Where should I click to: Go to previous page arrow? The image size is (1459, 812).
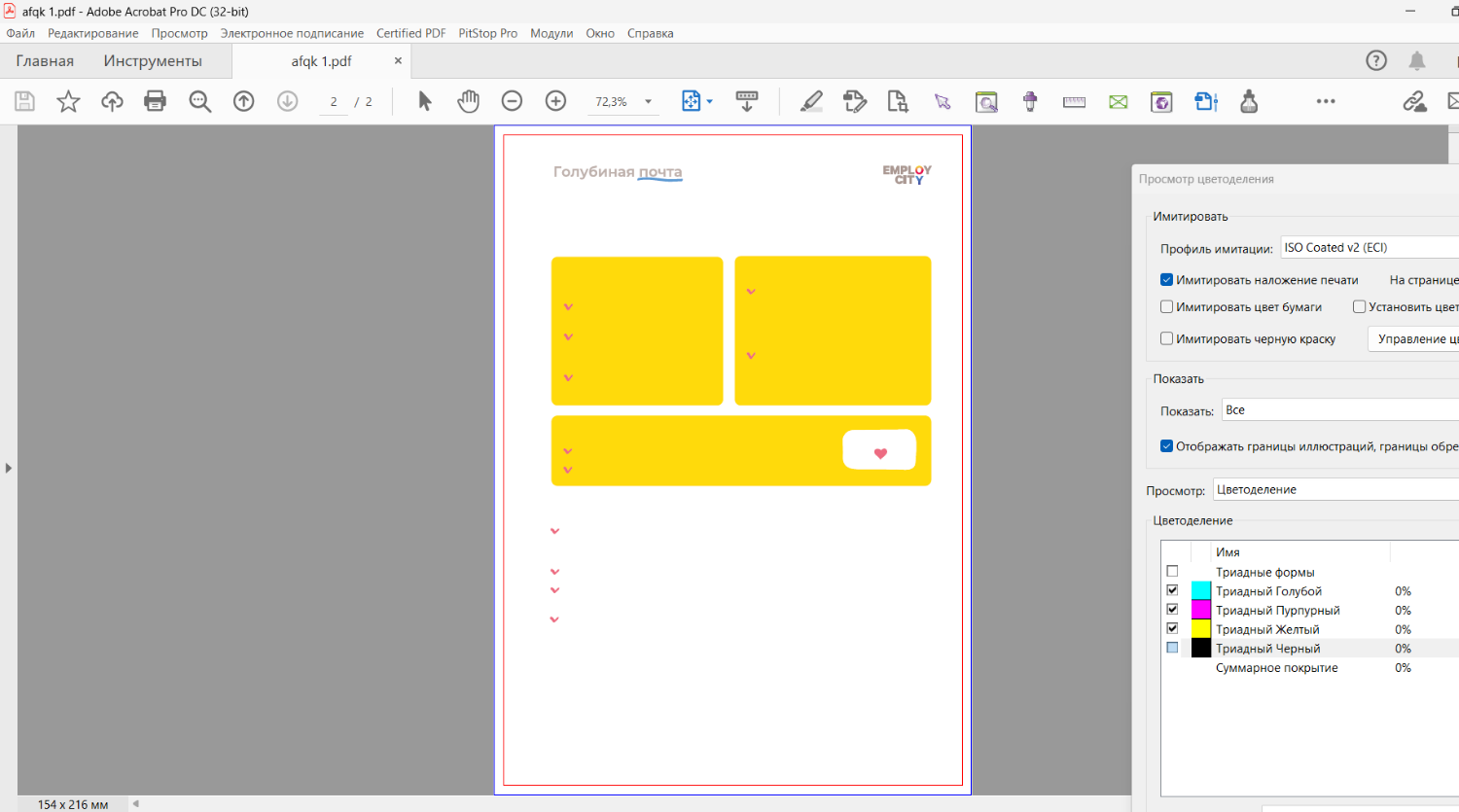pyautogui.click(x=244, y=101)
